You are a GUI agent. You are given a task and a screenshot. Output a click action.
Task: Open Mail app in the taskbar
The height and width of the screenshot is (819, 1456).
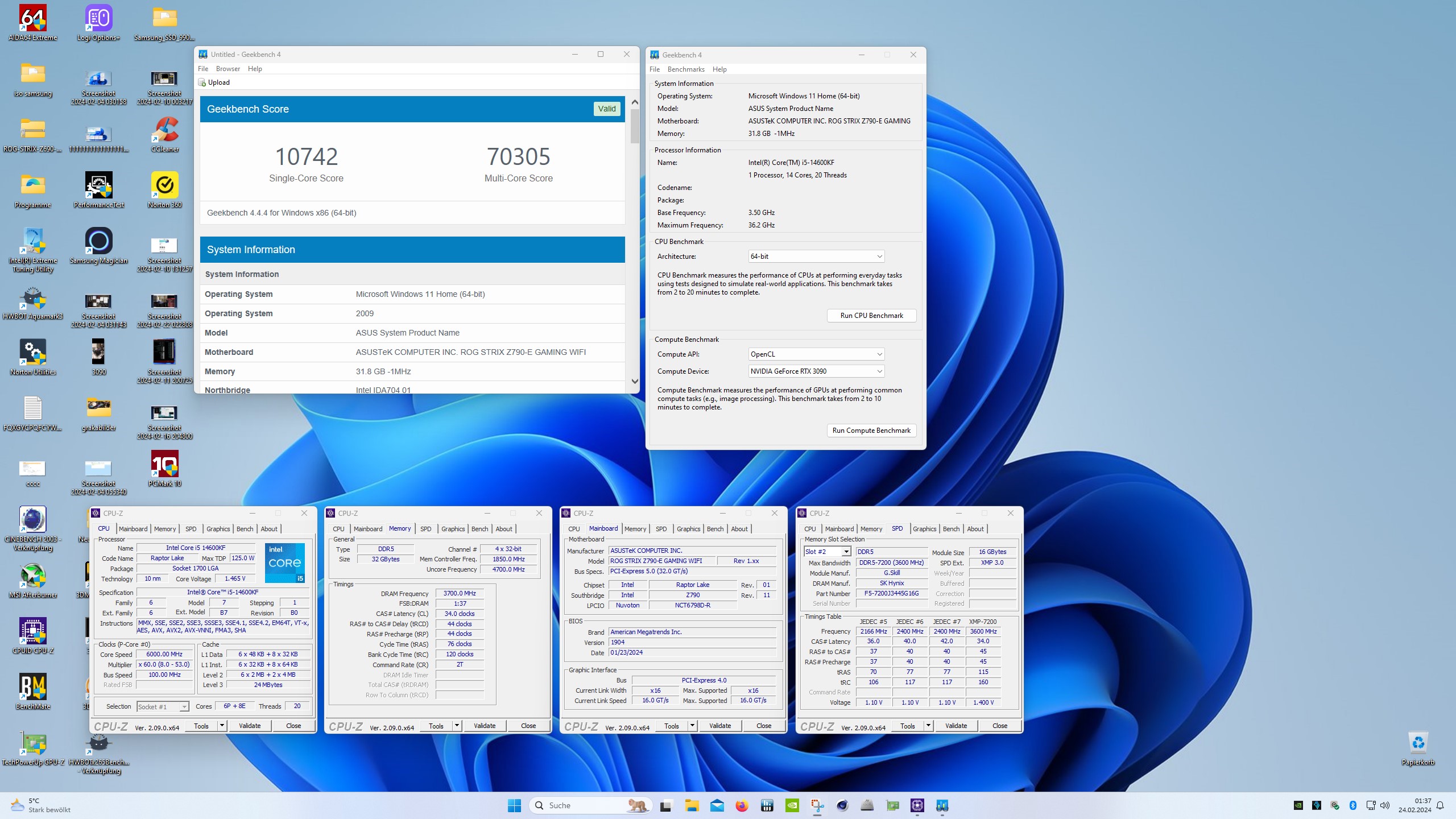pos(717,805)
